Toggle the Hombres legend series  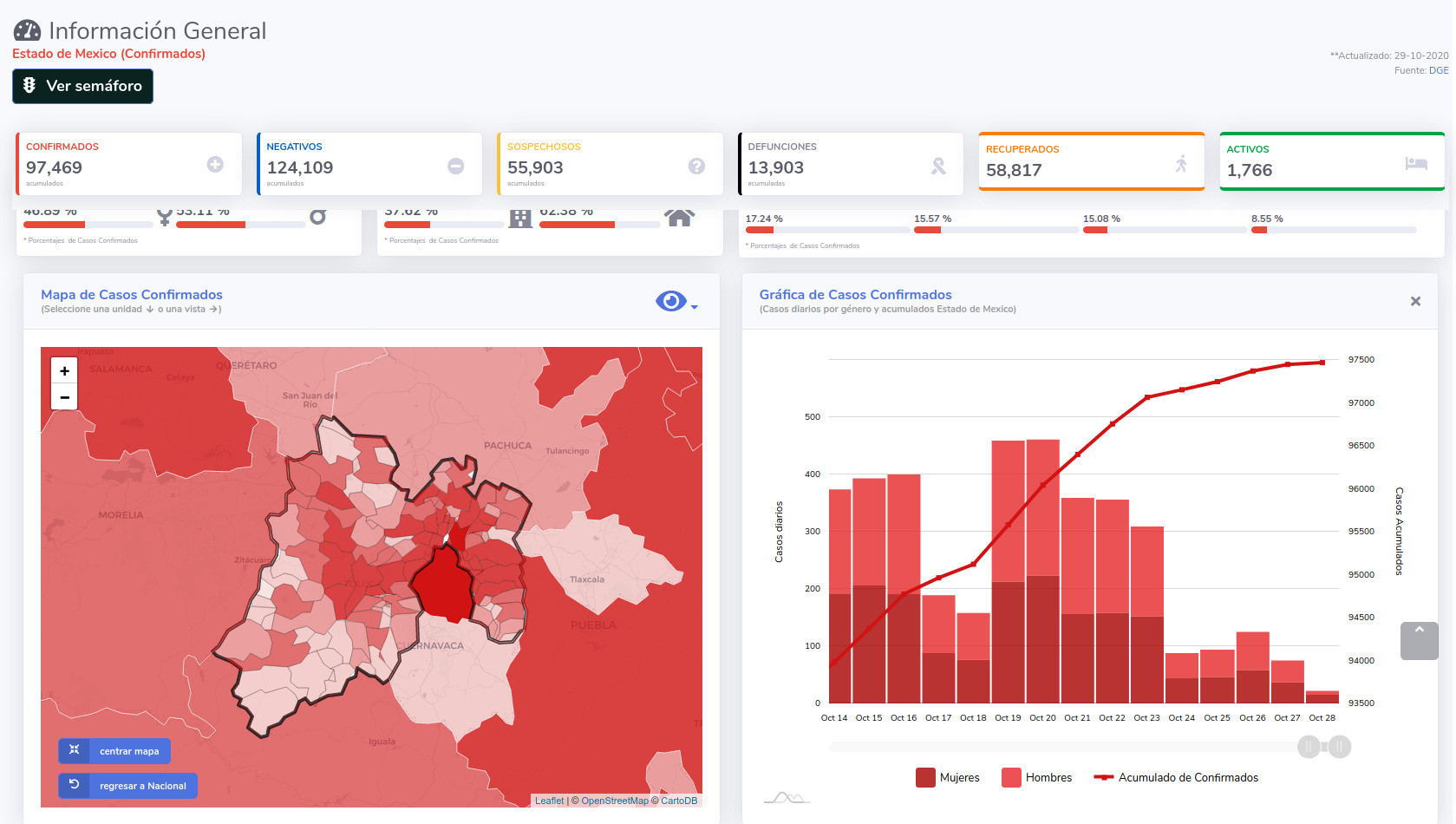point(1037,777)
